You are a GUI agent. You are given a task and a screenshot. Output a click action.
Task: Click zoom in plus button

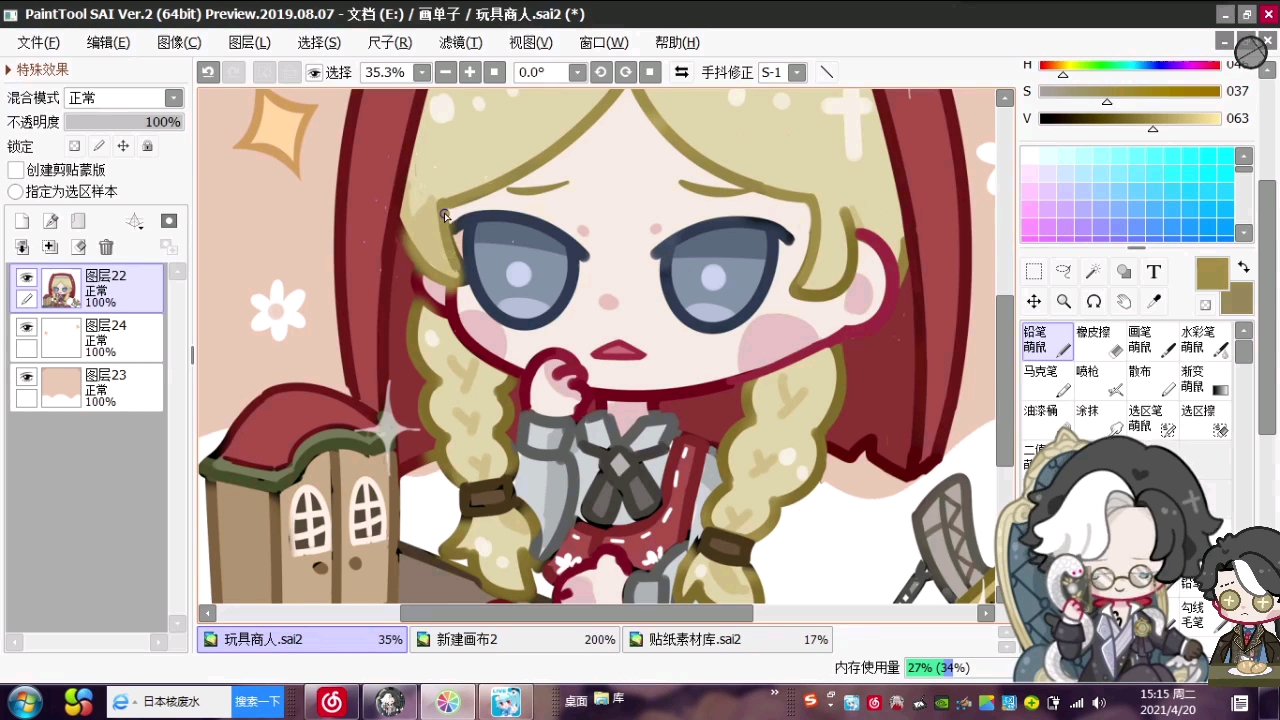click(x=469, y=72)
